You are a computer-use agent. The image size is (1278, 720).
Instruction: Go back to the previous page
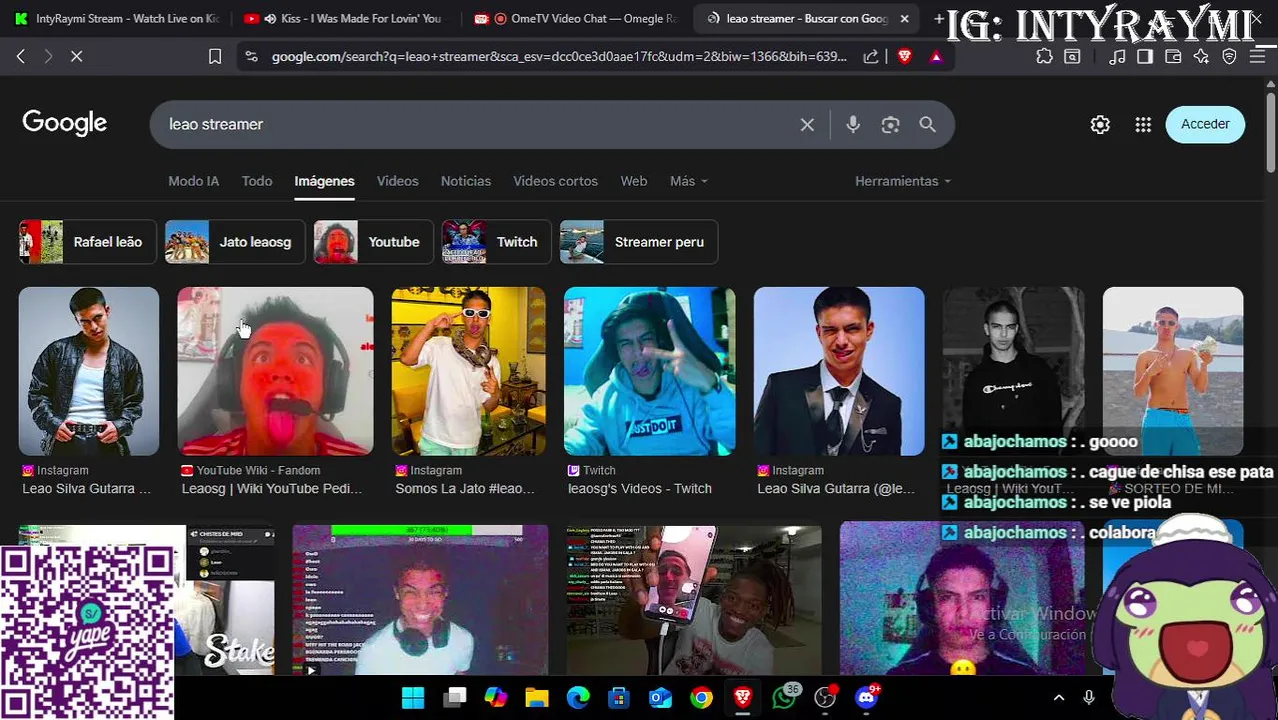[x=21, y=57]
